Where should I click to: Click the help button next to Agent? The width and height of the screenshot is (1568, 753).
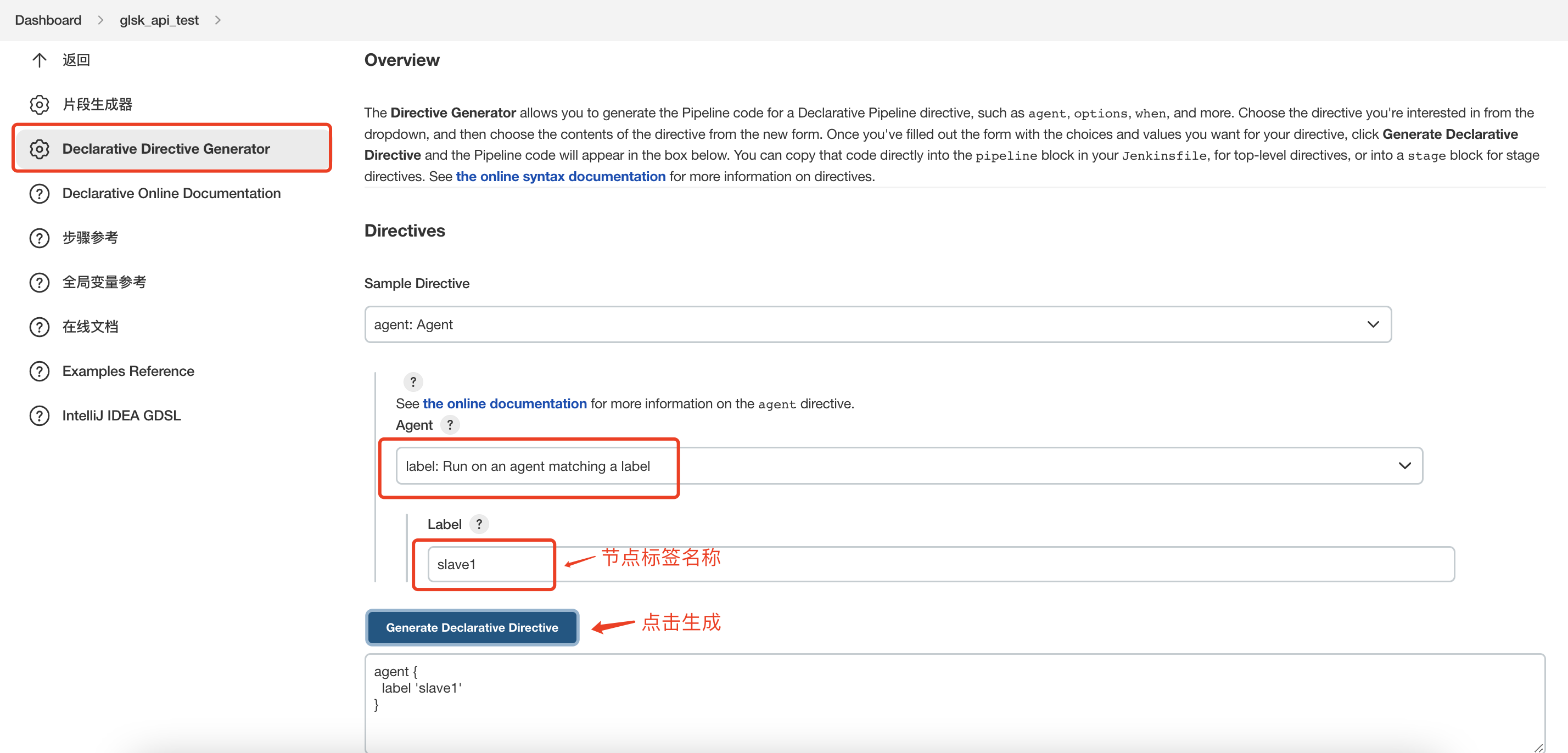coord(450,425)
